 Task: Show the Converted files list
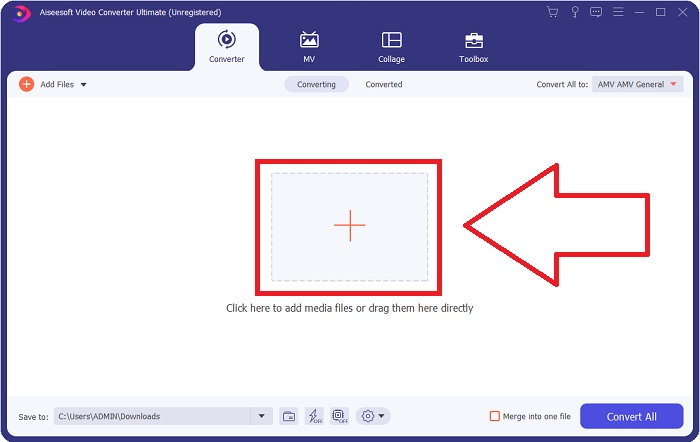click(x=383, y=85)
